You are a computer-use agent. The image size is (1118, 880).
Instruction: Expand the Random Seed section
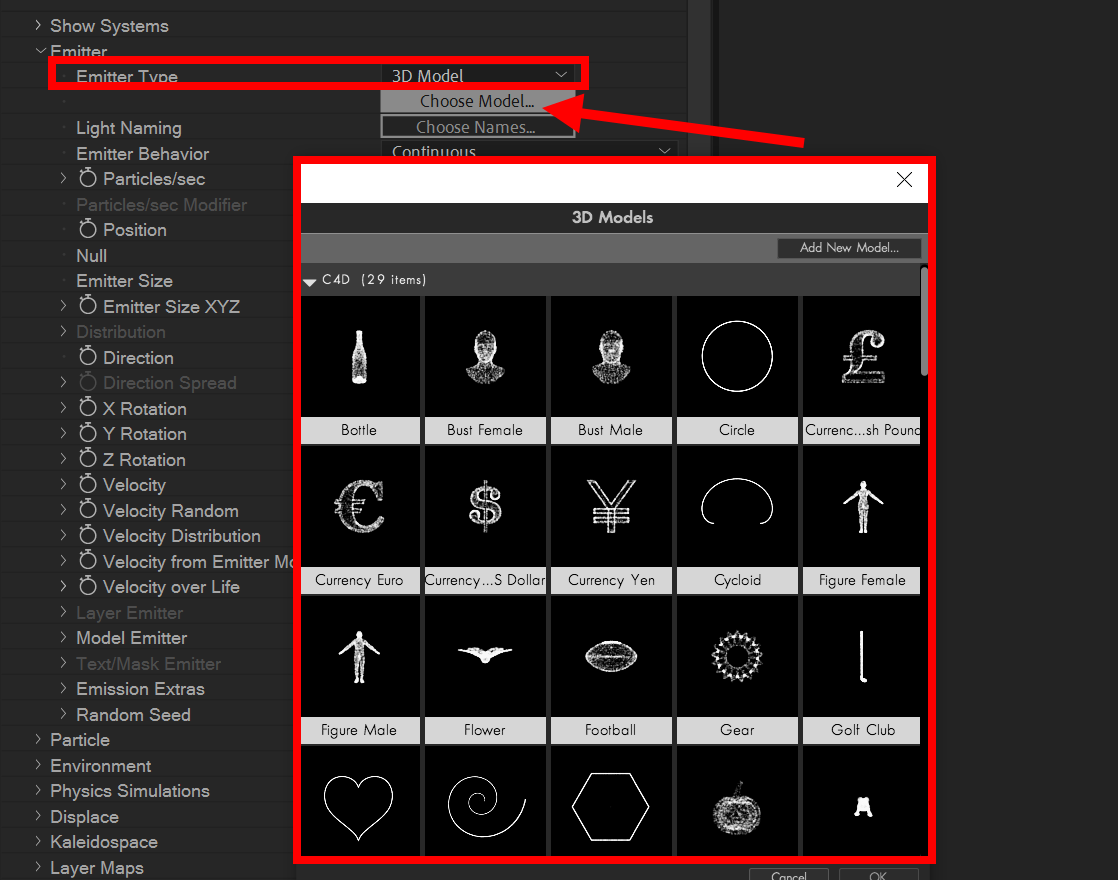[63, 714]
